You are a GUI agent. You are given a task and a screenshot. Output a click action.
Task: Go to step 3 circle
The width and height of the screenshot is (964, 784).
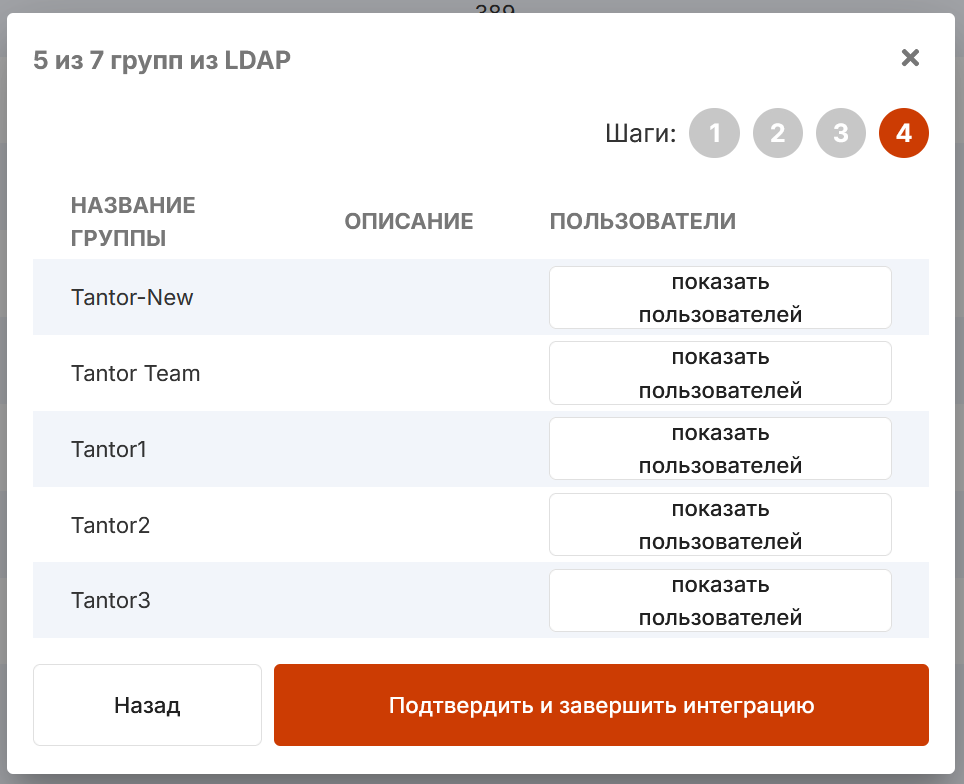(841, 133)
